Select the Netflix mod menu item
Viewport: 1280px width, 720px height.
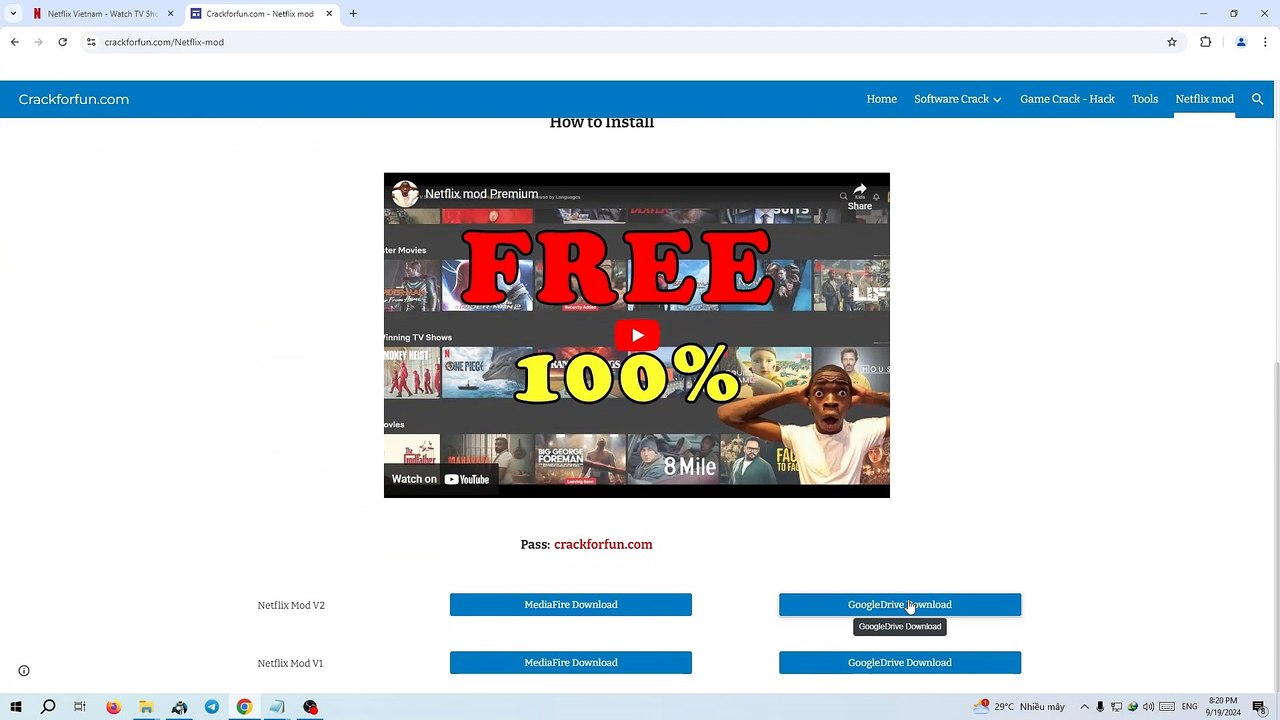pyautogui.click(x=1204, y=99)
